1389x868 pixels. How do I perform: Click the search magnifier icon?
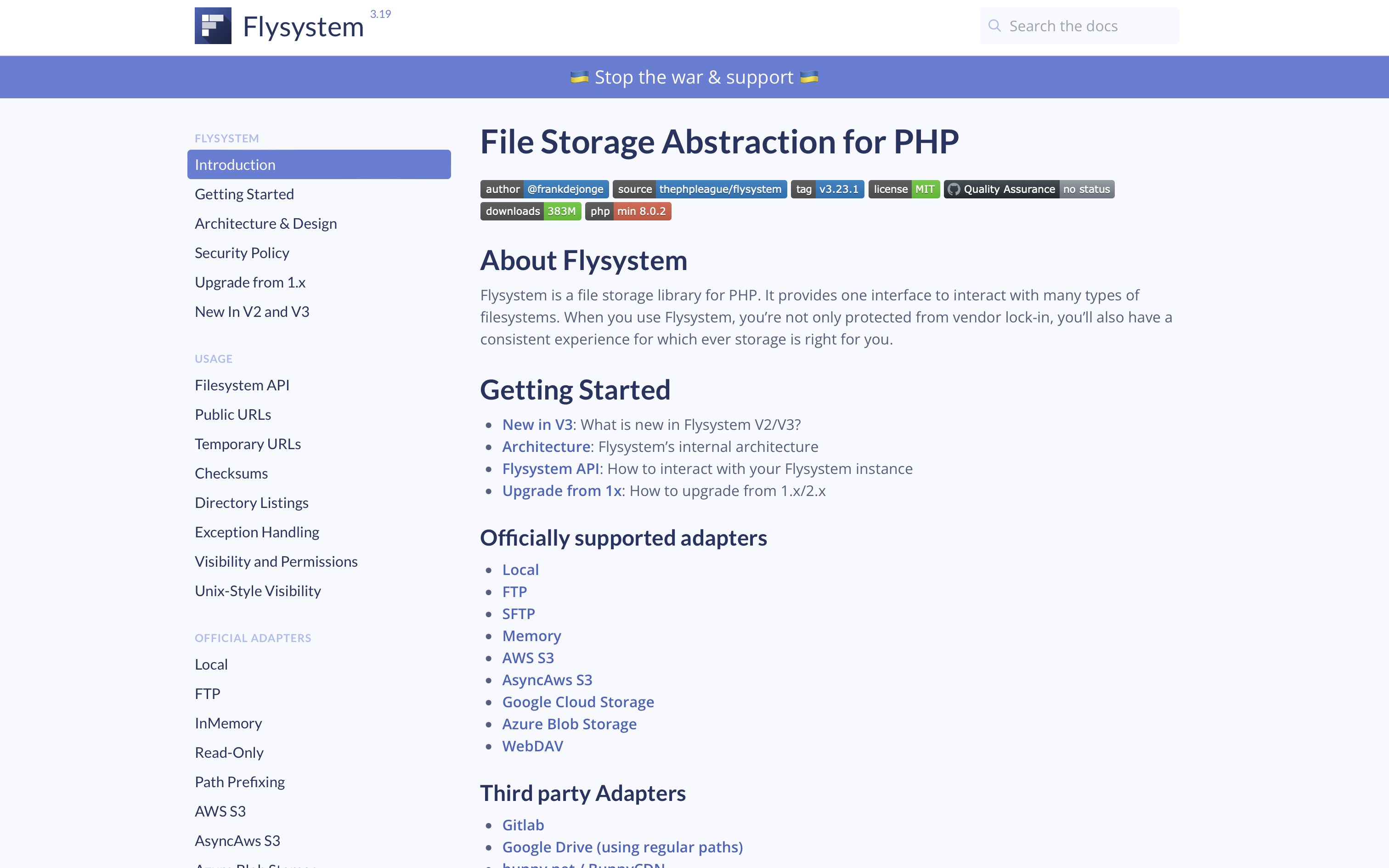(994, 25)
